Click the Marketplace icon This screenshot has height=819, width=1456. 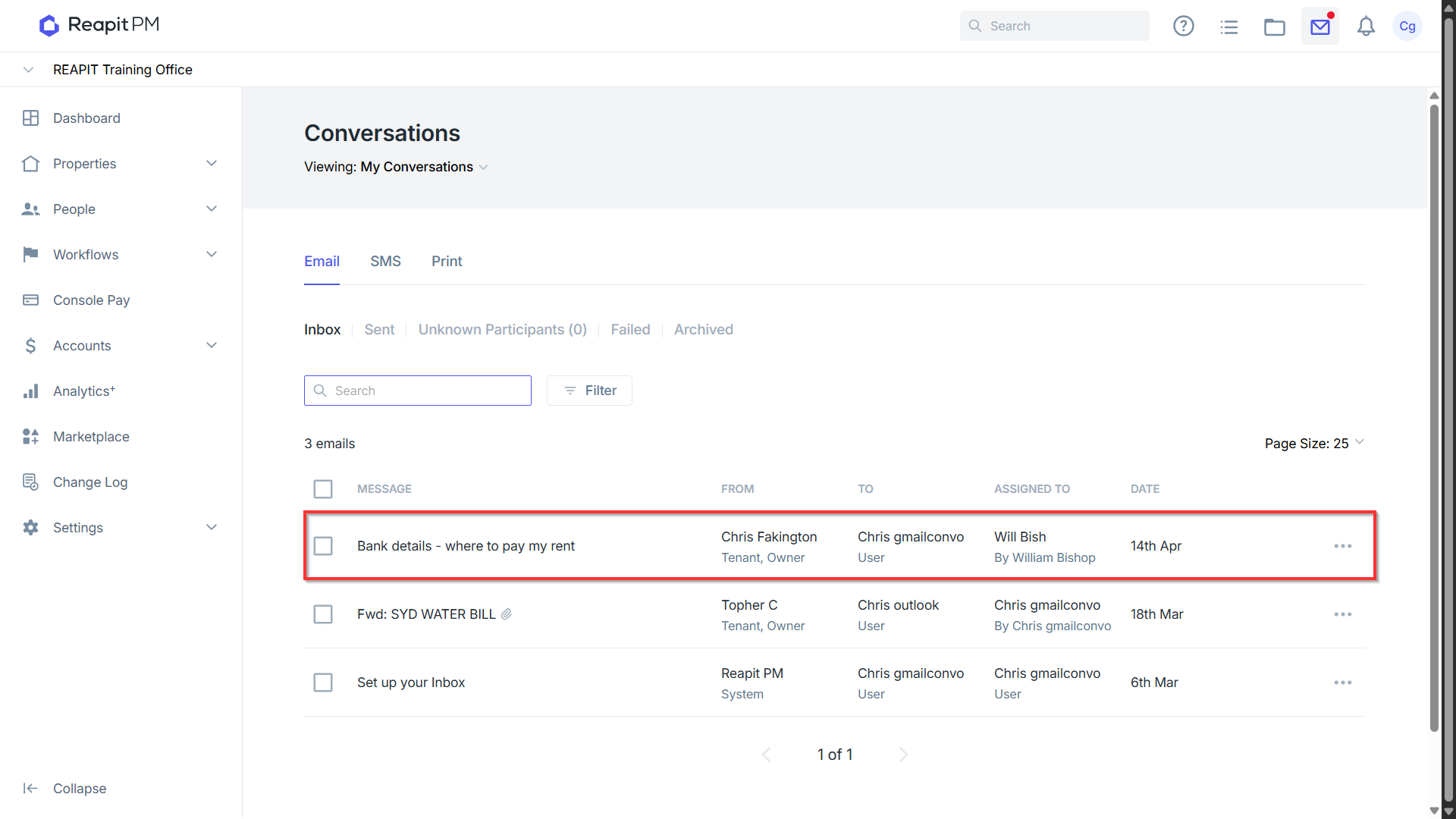[x=30, y=437]
